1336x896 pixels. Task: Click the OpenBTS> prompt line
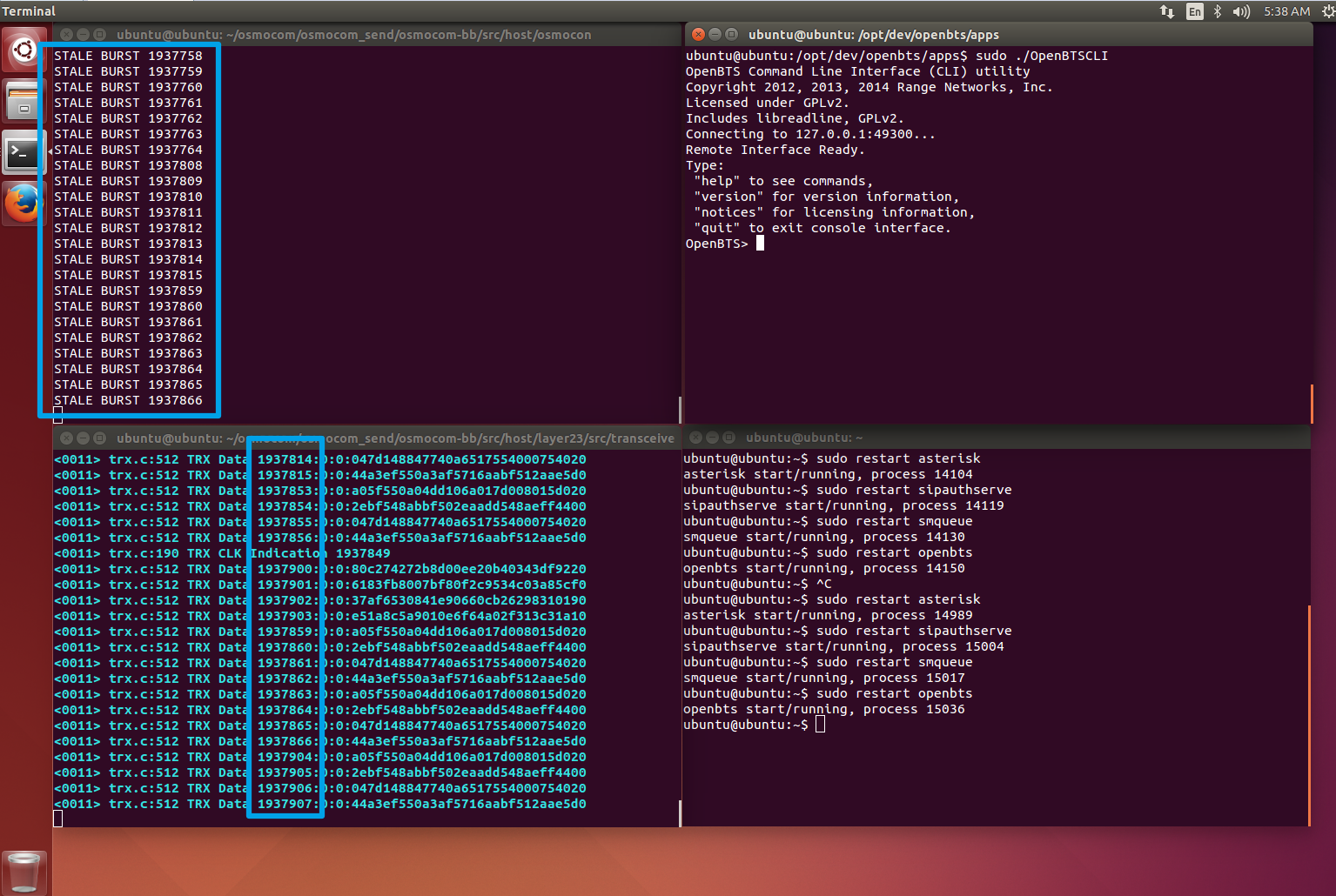coord(724,244)
